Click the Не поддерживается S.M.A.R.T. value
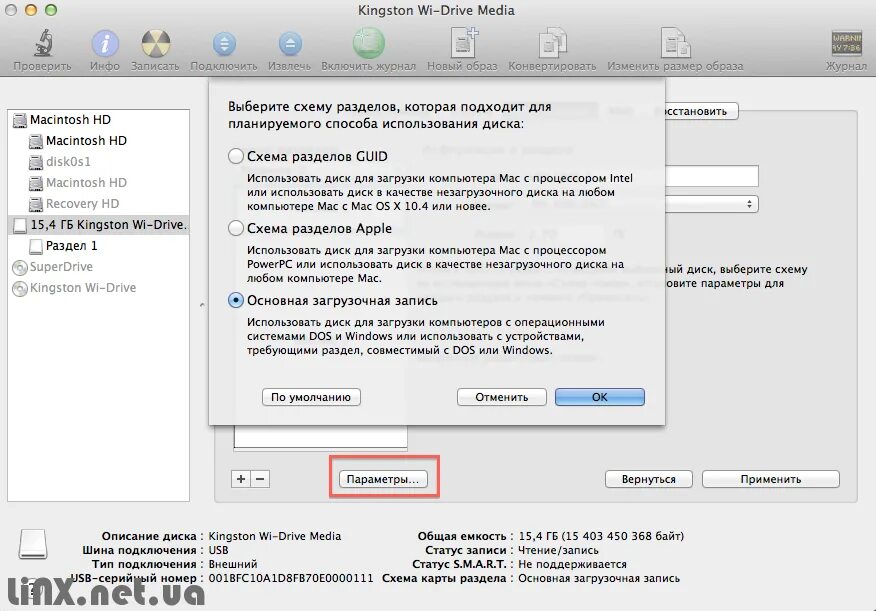 572,564
